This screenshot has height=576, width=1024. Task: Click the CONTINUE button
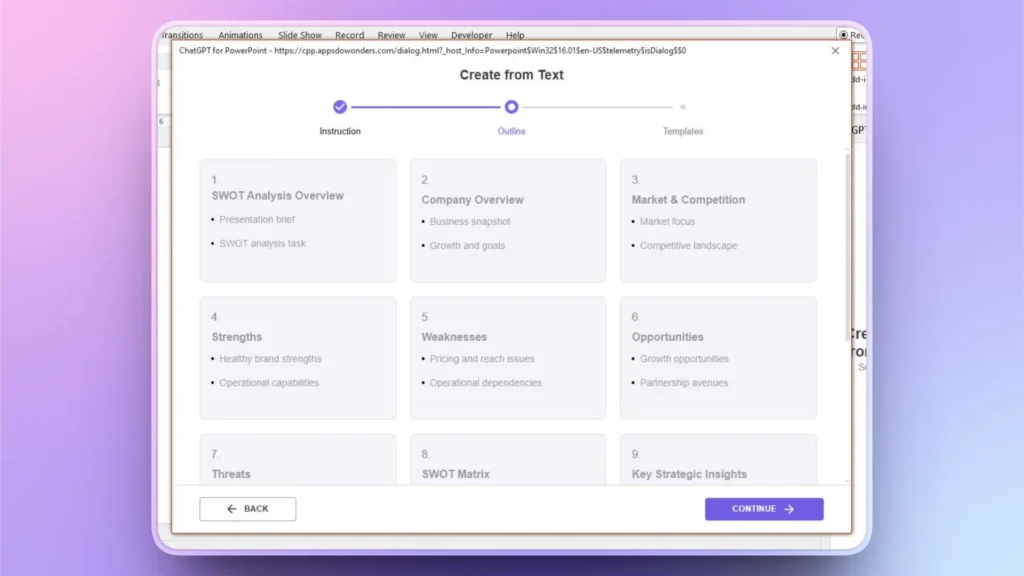click(x=764, y=509)
